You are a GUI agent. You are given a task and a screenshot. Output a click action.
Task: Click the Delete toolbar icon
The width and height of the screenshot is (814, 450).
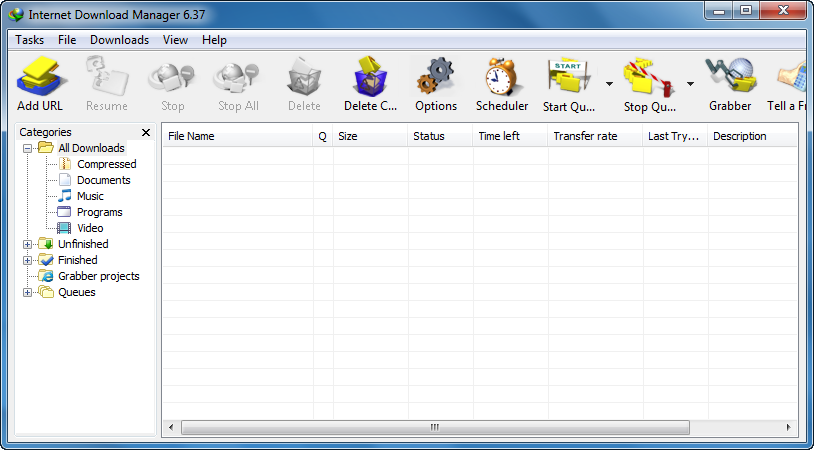click(x=304, y=77)
